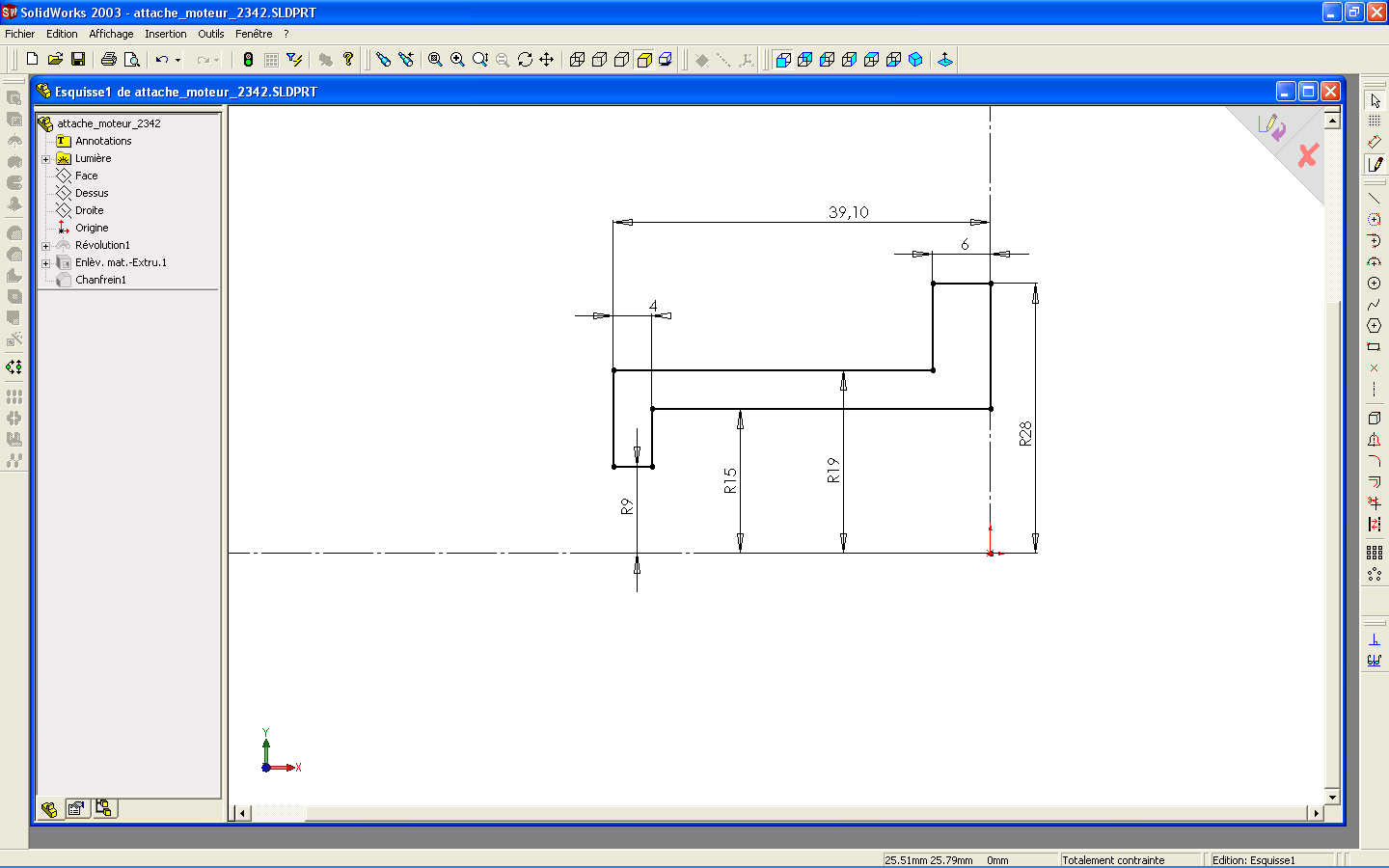Click the Save diskette icon

pos(78,60)
